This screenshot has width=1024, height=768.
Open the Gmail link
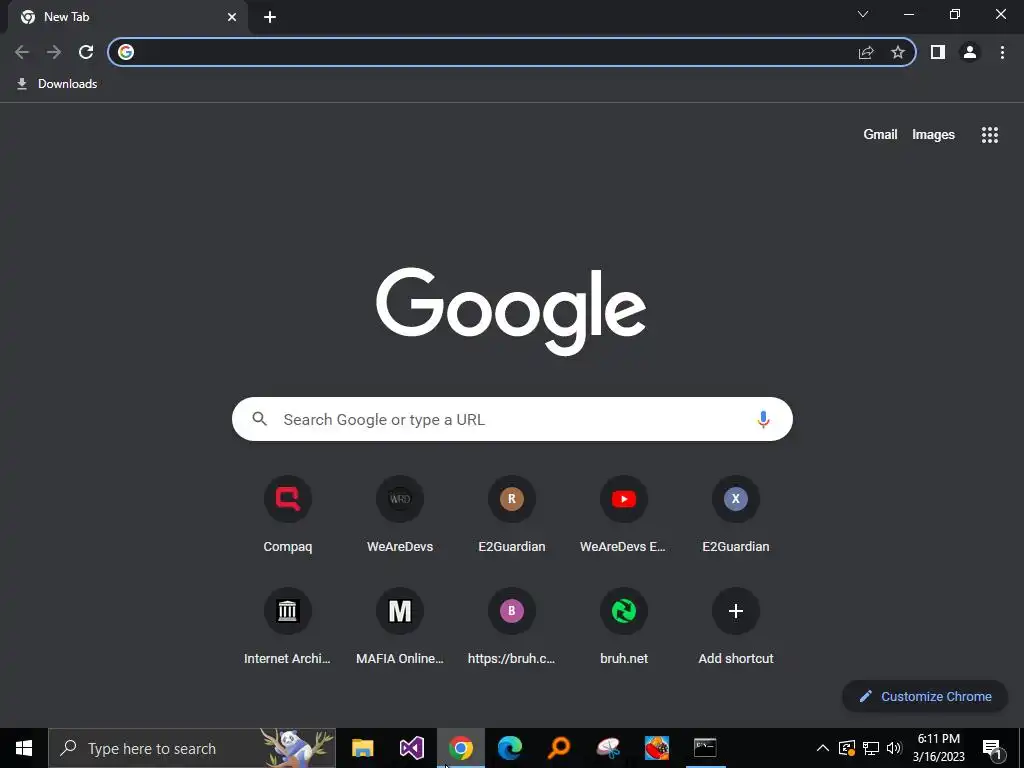click(x=880, y=135)
